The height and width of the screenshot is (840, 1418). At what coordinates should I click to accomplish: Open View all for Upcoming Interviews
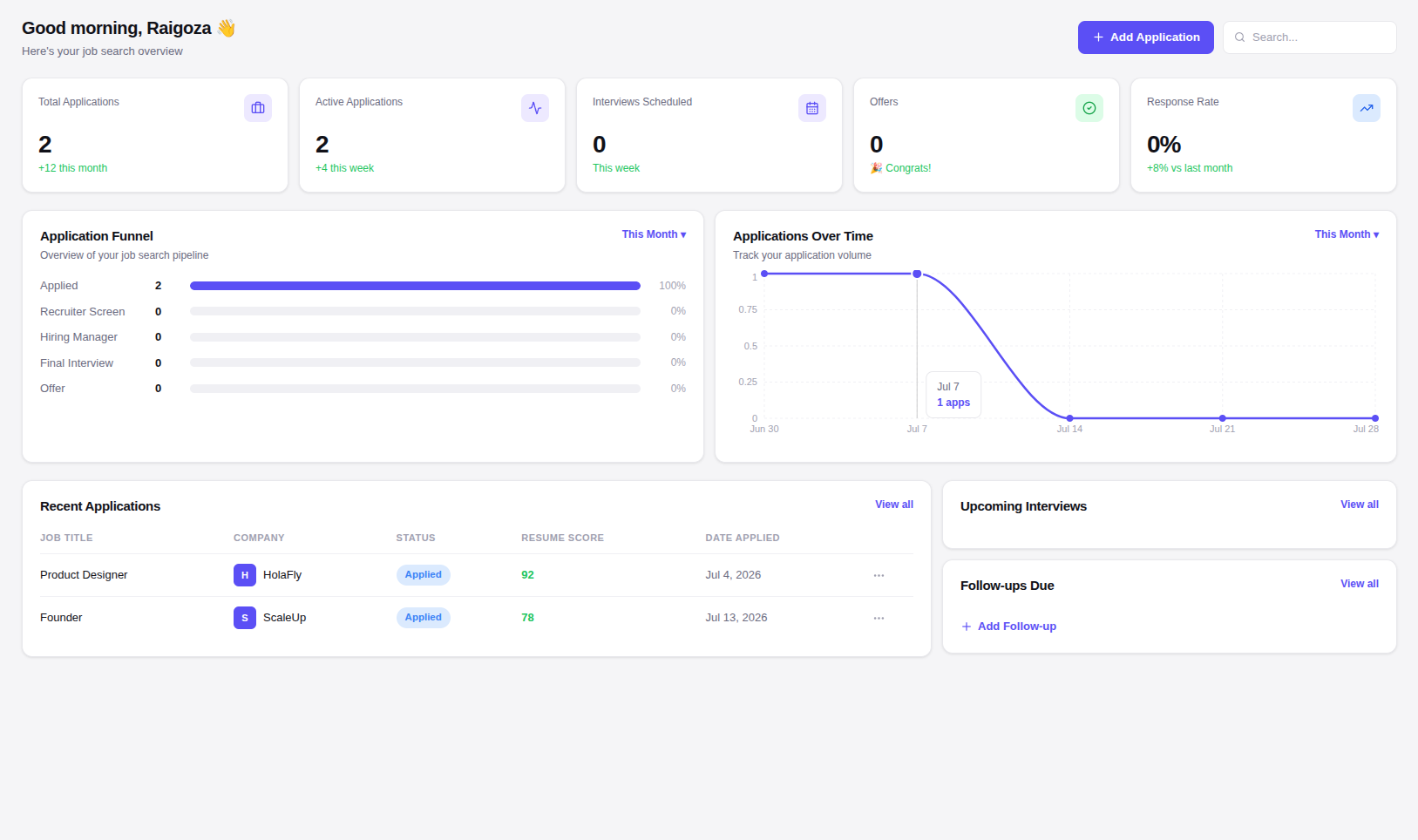pyautogui.click(x=1360, y=505)
